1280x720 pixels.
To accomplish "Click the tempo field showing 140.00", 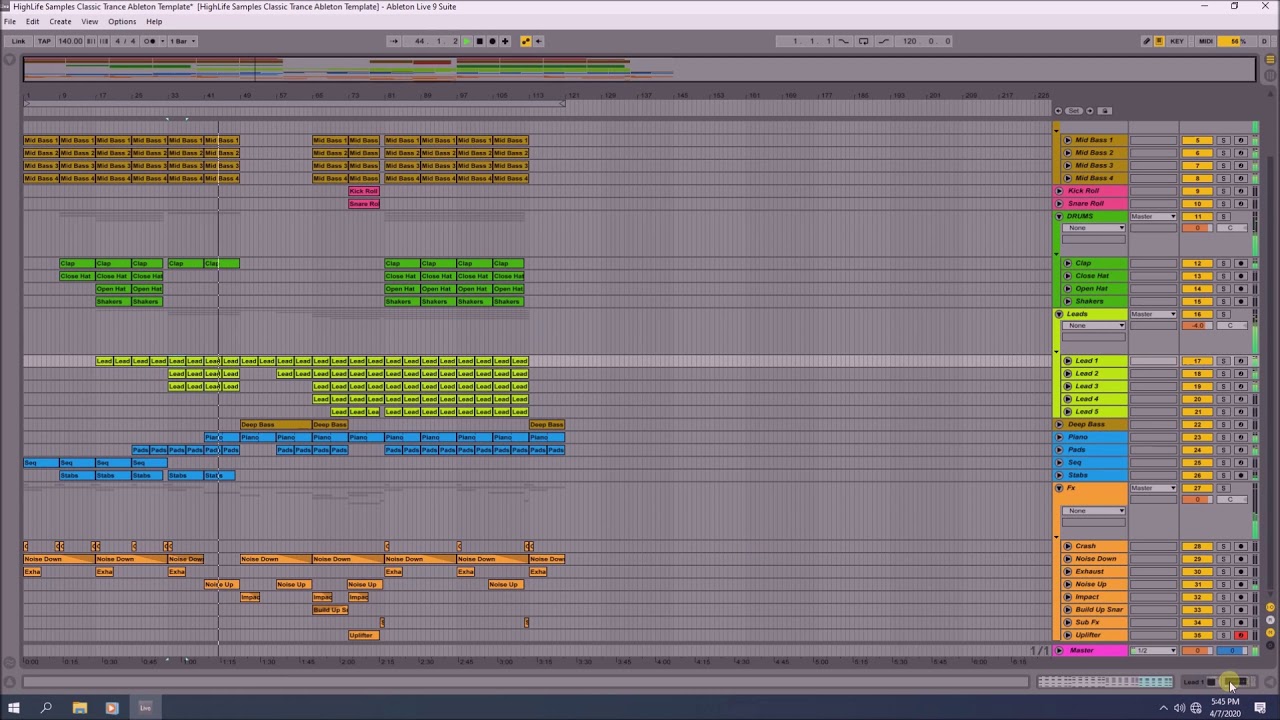I will pos(70,41).
